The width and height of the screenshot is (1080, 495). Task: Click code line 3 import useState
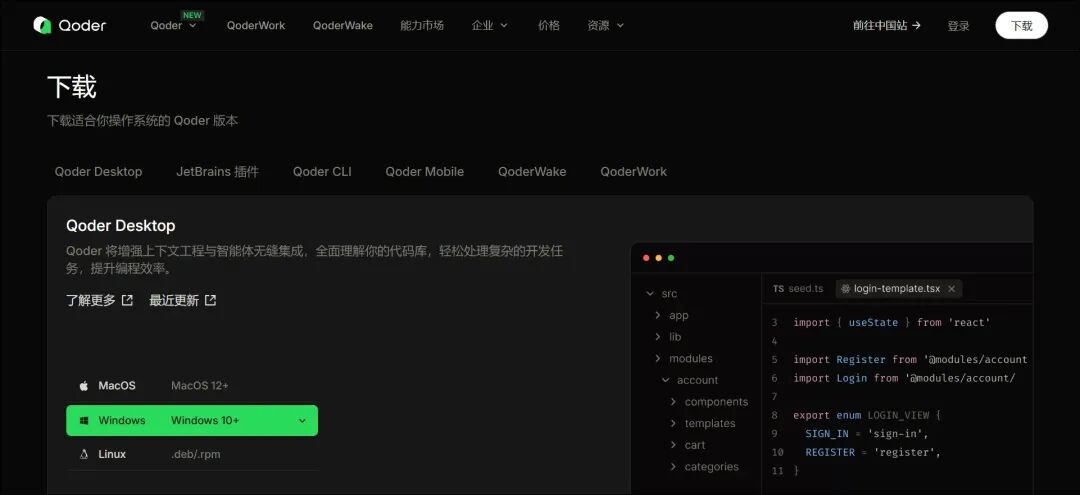892,322
